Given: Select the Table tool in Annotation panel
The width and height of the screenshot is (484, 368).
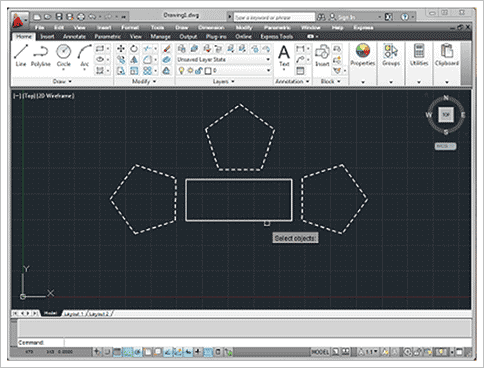Looking at the screenshot, I should click(x=300, y=71).
